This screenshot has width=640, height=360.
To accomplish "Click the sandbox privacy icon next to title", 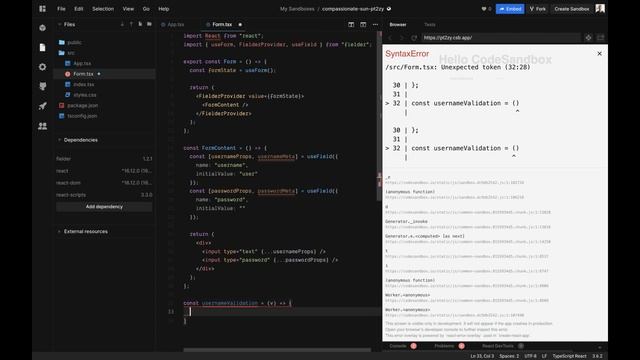I will [x=389, y=9].
